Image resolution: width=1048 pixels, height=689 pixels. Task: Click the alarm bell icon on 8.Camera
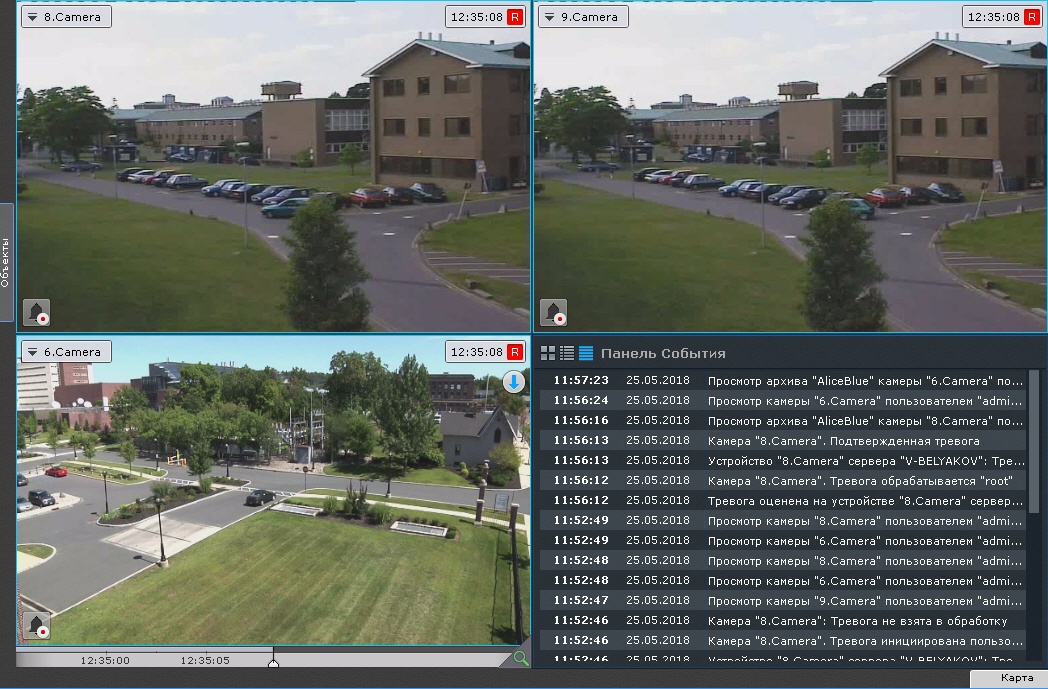tap(37, 312)
